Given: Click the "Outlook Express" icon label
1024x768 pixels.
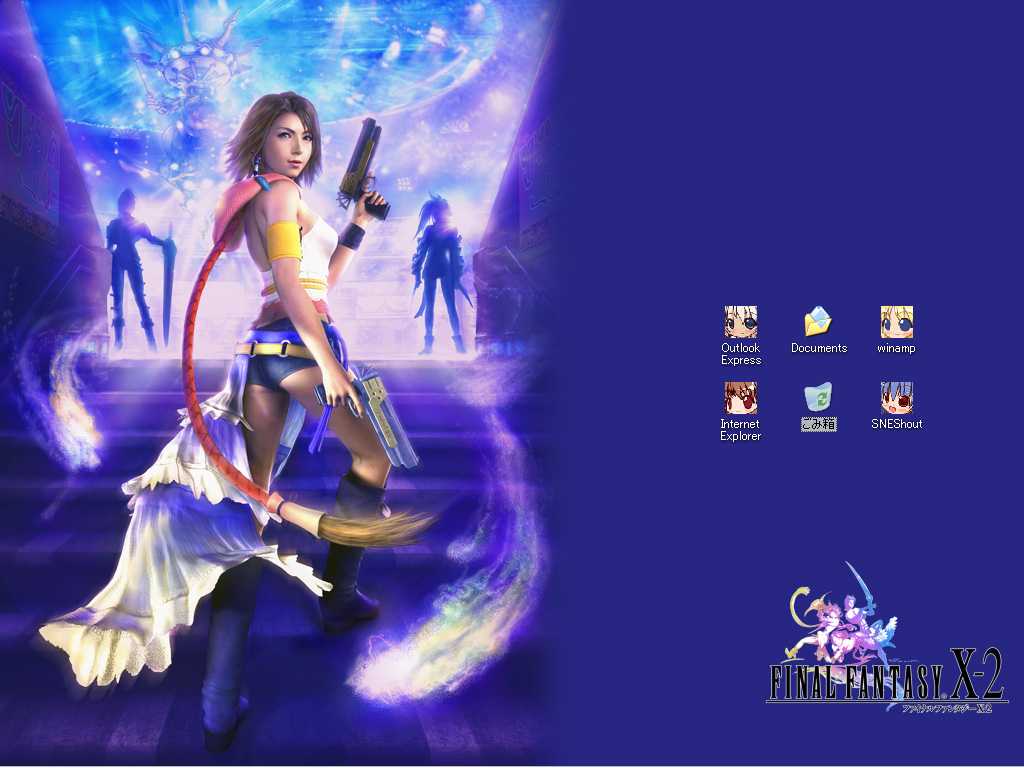Looking at the screenshot, I should point(741,354).
